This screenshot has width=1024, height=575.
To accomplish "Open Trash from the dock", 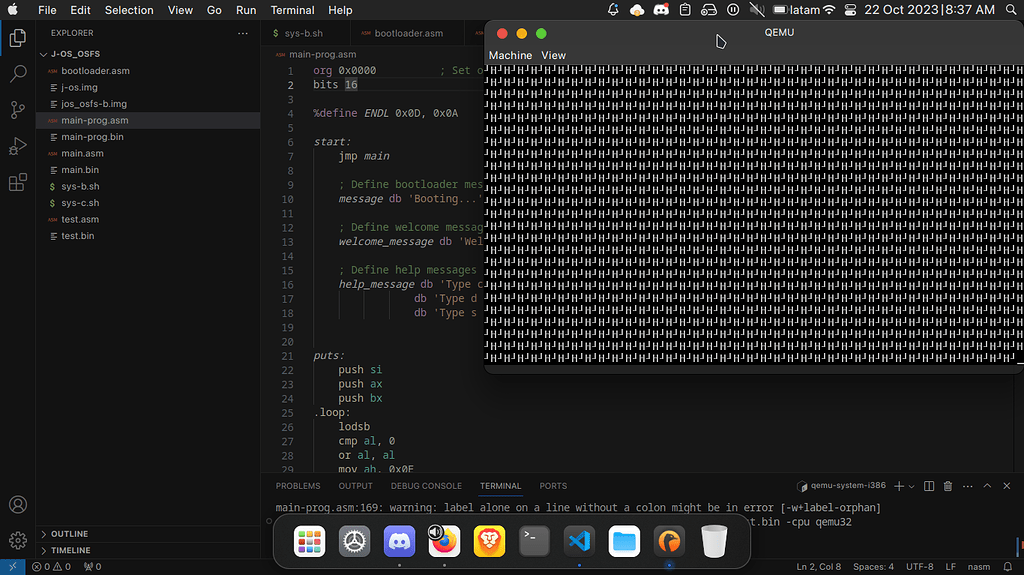I will pos(714,541).
